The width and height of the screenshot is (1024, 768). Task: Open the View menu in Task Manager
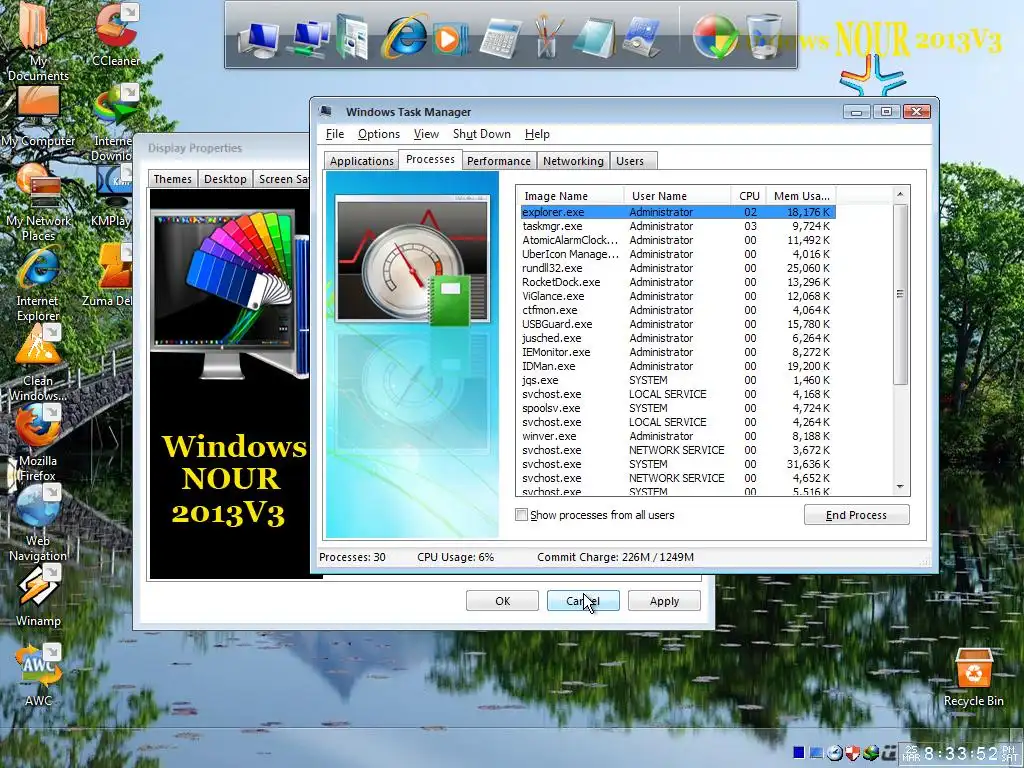pos(426,134)
